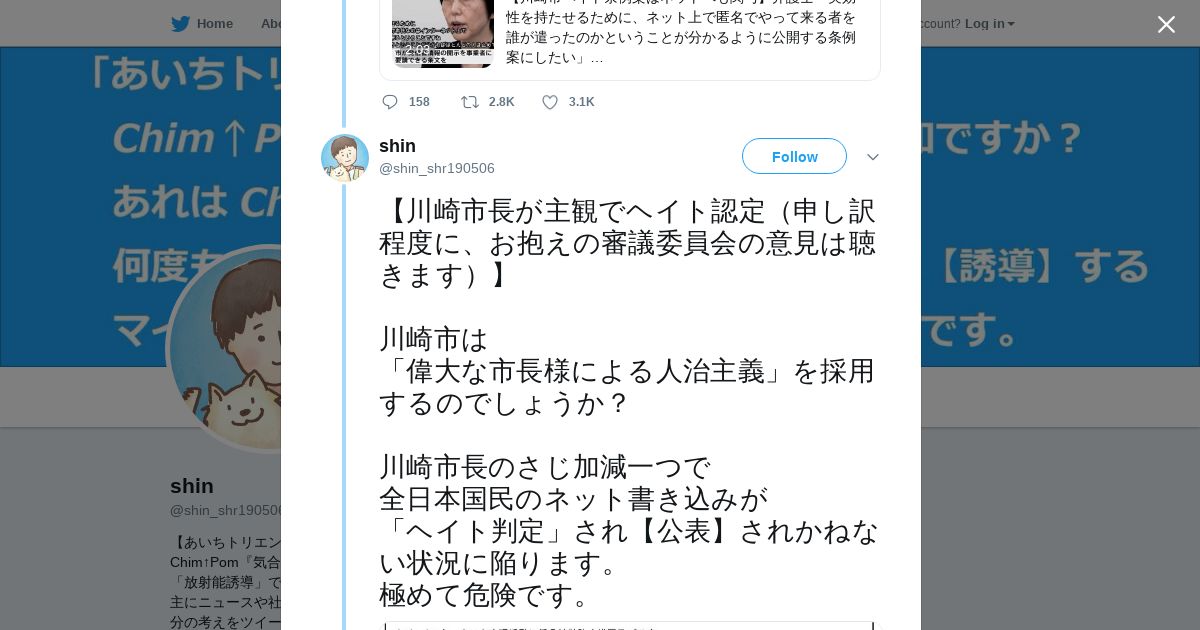The height and width of the screenshot is (630, 1200).
Task: Click the shin display name in the tweet
Action: tap(397, 146)
